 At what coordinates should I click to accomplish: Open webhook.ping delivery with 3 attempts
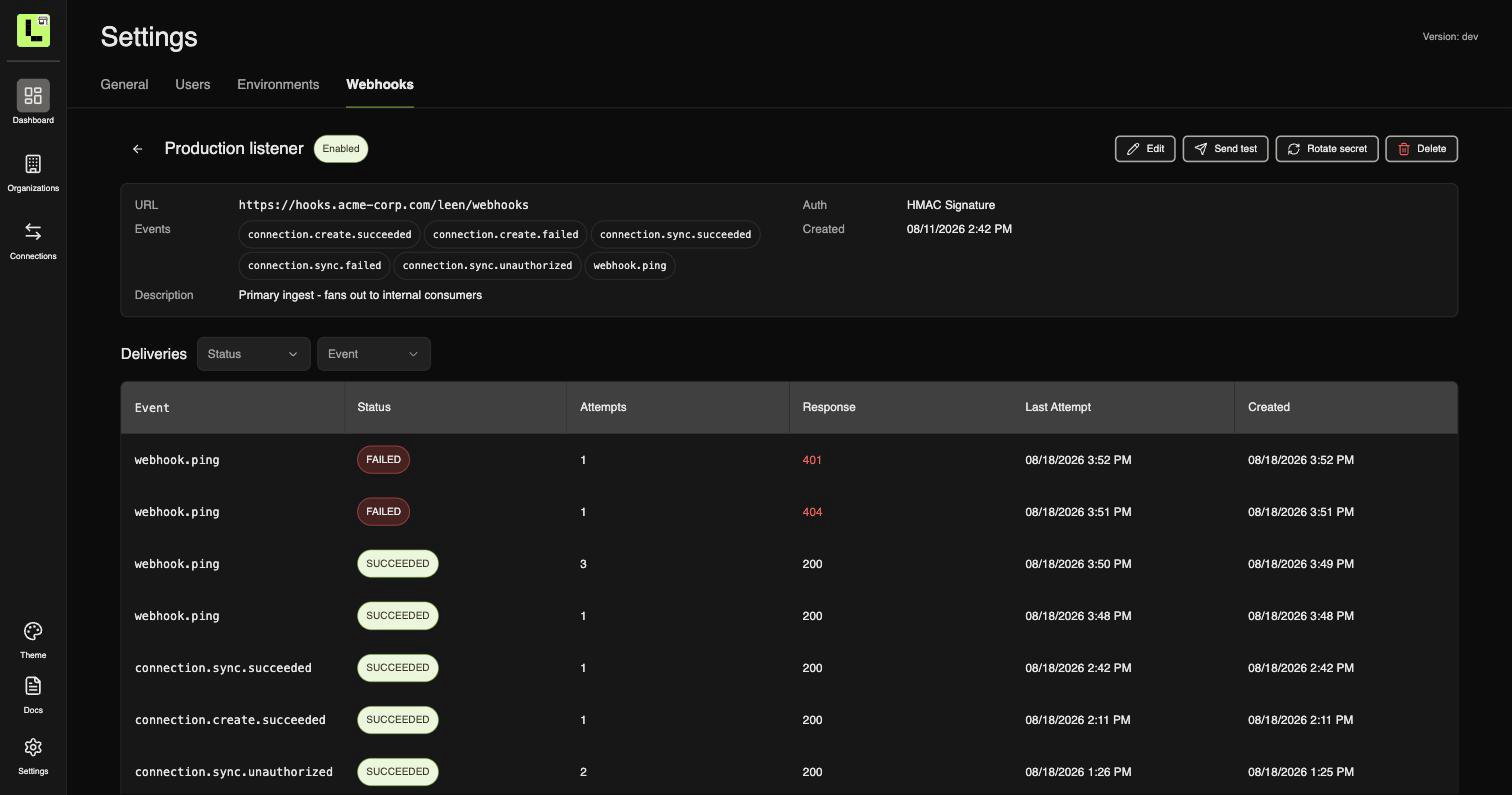tap(789, 564)
